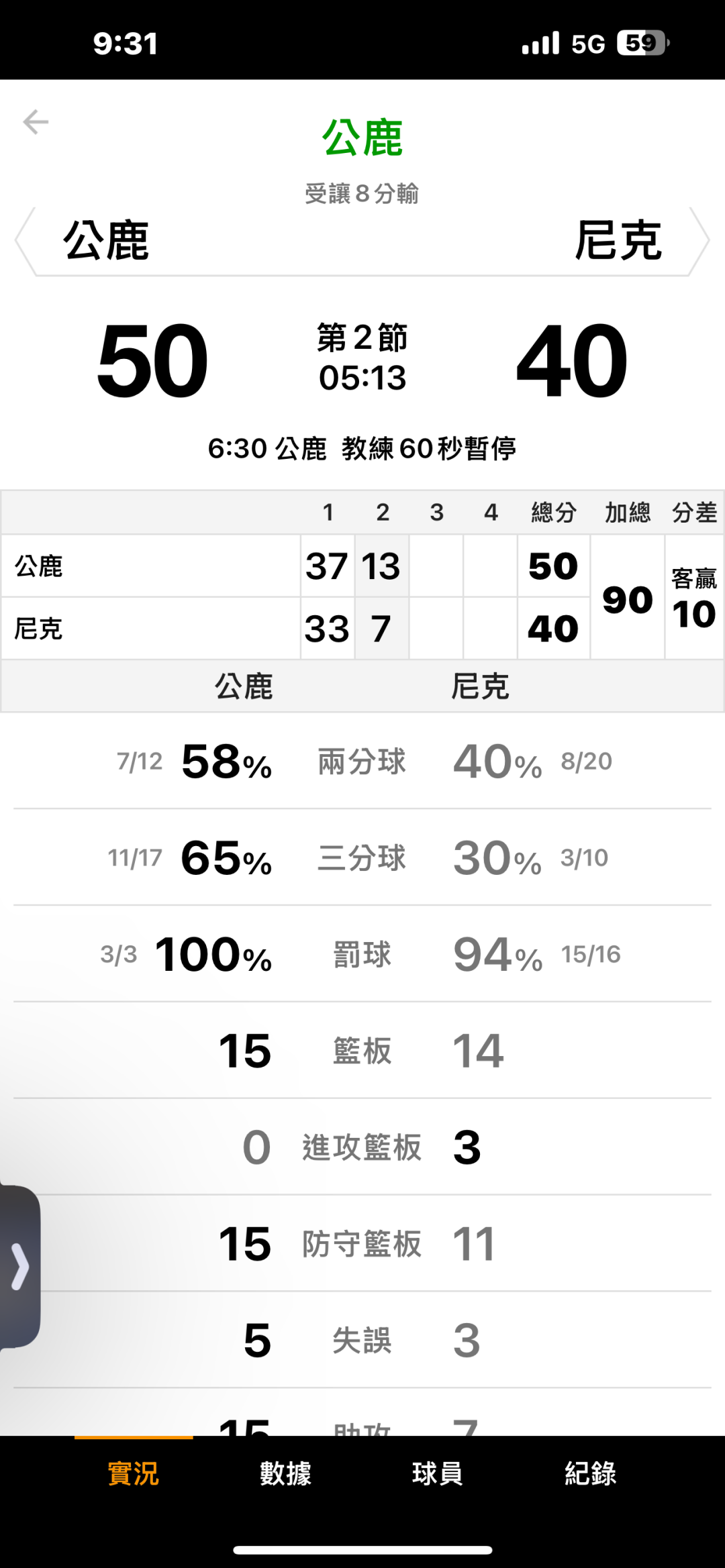
Task: Tap the 三分球 stat row label
Action: click(362, 857)
